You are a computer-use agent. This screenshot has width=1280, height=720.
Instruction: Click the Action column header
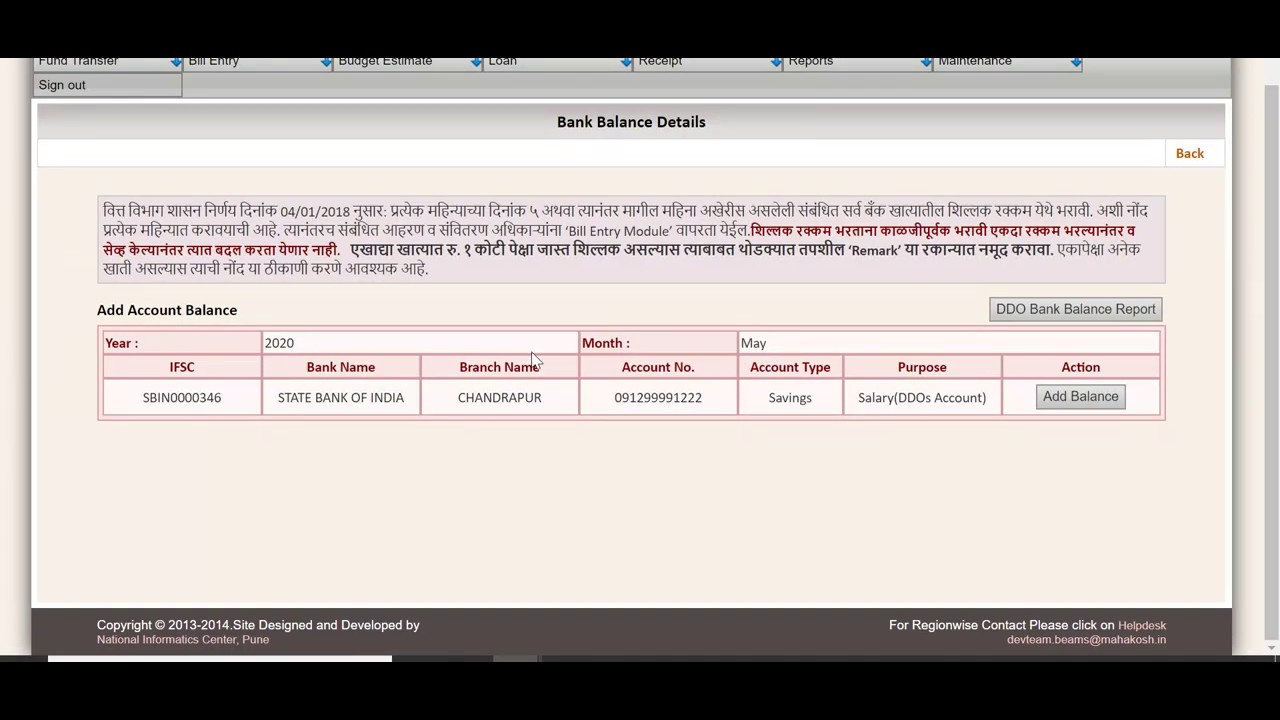(x=1081, y=367)
